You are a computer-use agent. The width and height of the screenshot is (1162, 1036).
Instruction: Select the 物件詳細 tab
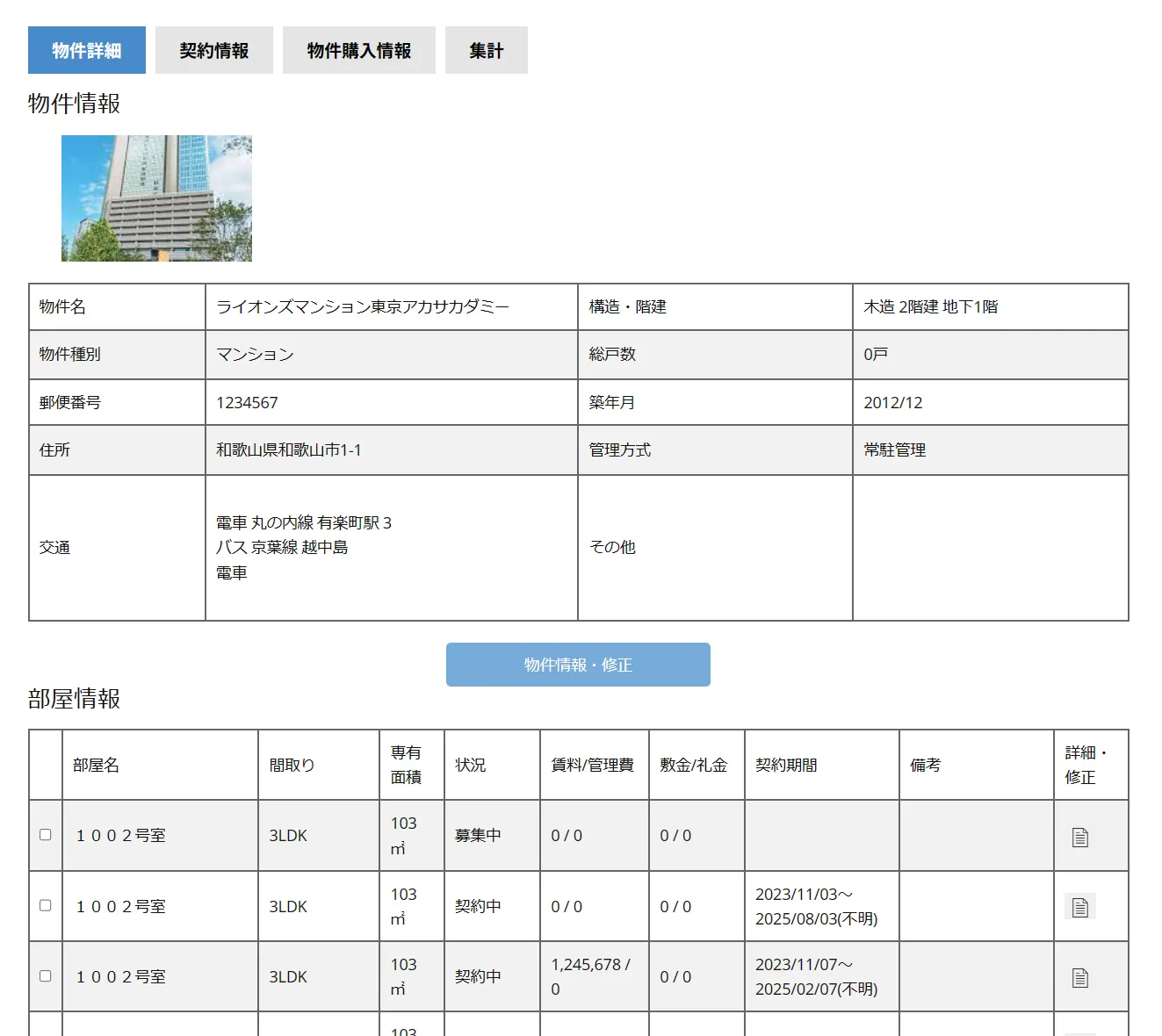(x=86, y=50)
